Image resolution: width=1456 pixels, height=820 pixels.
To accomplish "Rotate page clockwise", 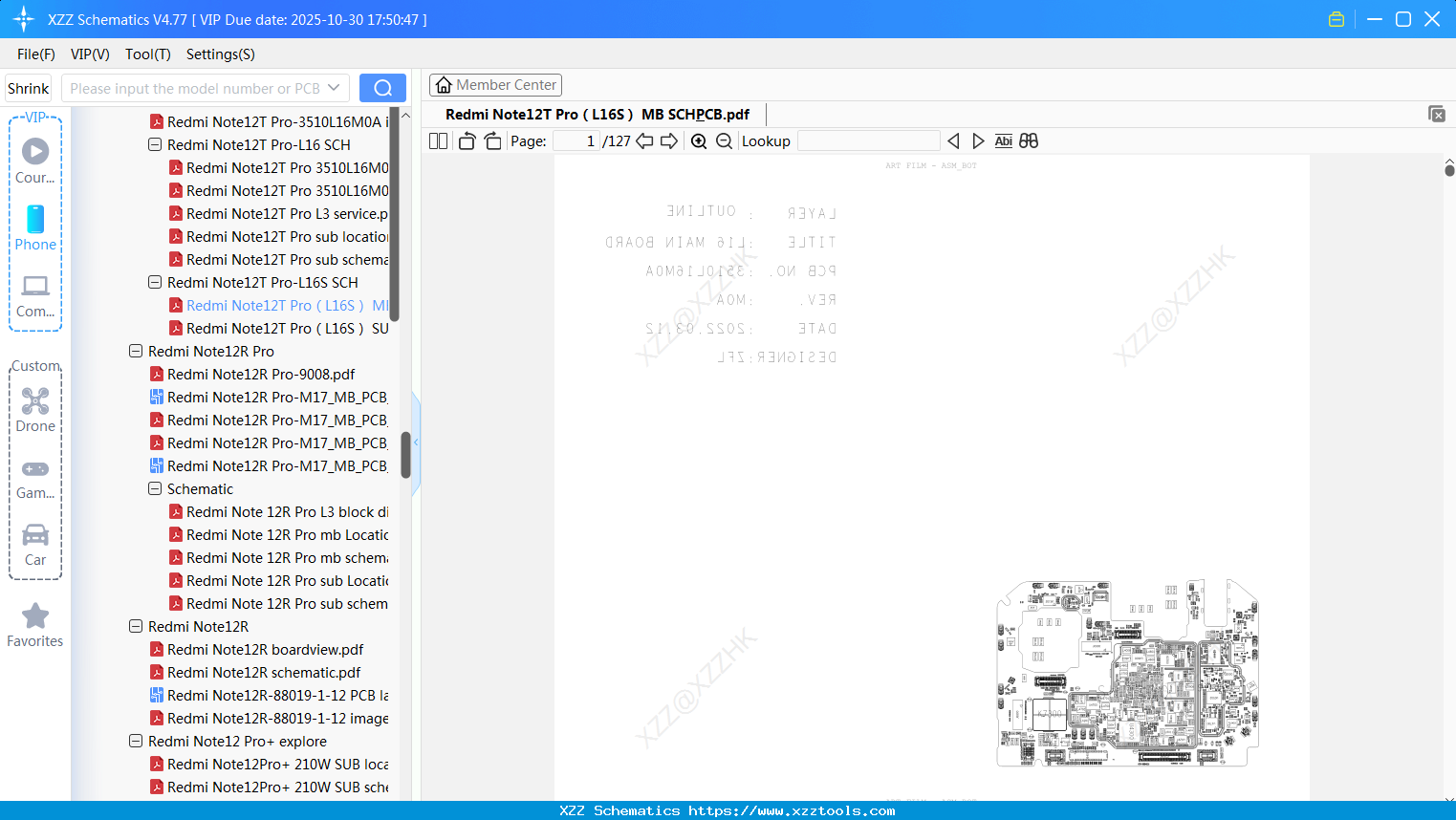I will coord(493,140).
